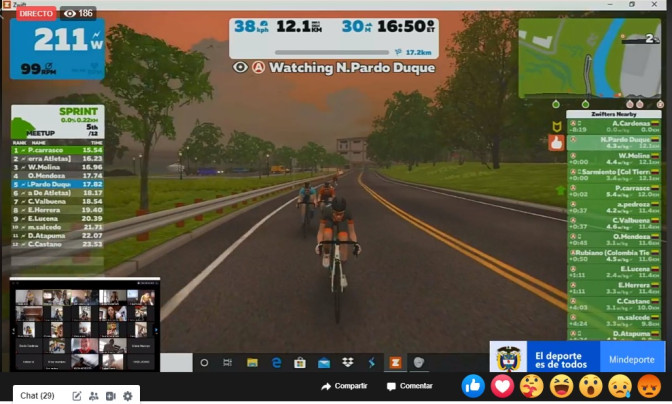Click the live viewer count eye badge
Image resolution: width=672 pixels, height=404 pixels.
[78, 14]
